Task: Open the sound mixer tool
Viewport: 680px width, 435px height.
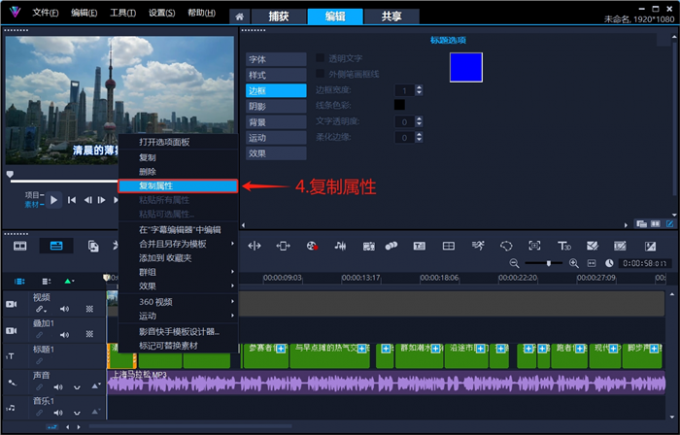Action: click(x=340, y=246)
